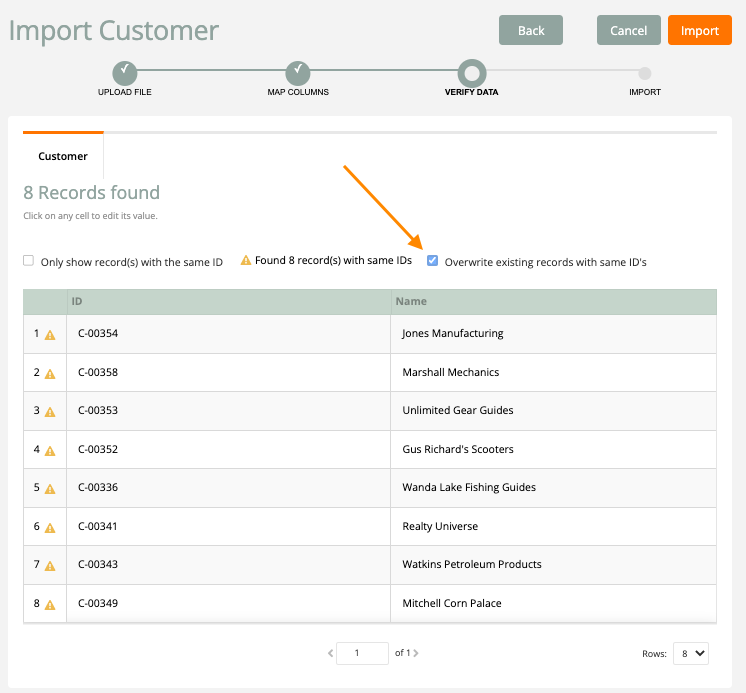This screenshot has height=693, width=746.
Task: Click the '8 Records found' heading
Action: 91,193
